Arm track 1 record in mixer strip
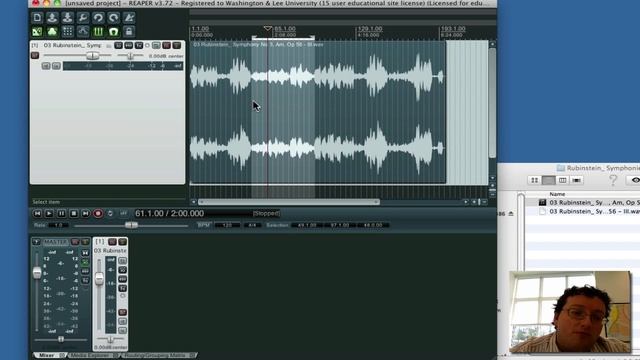640x360 pixels. [x=122, y=312]
